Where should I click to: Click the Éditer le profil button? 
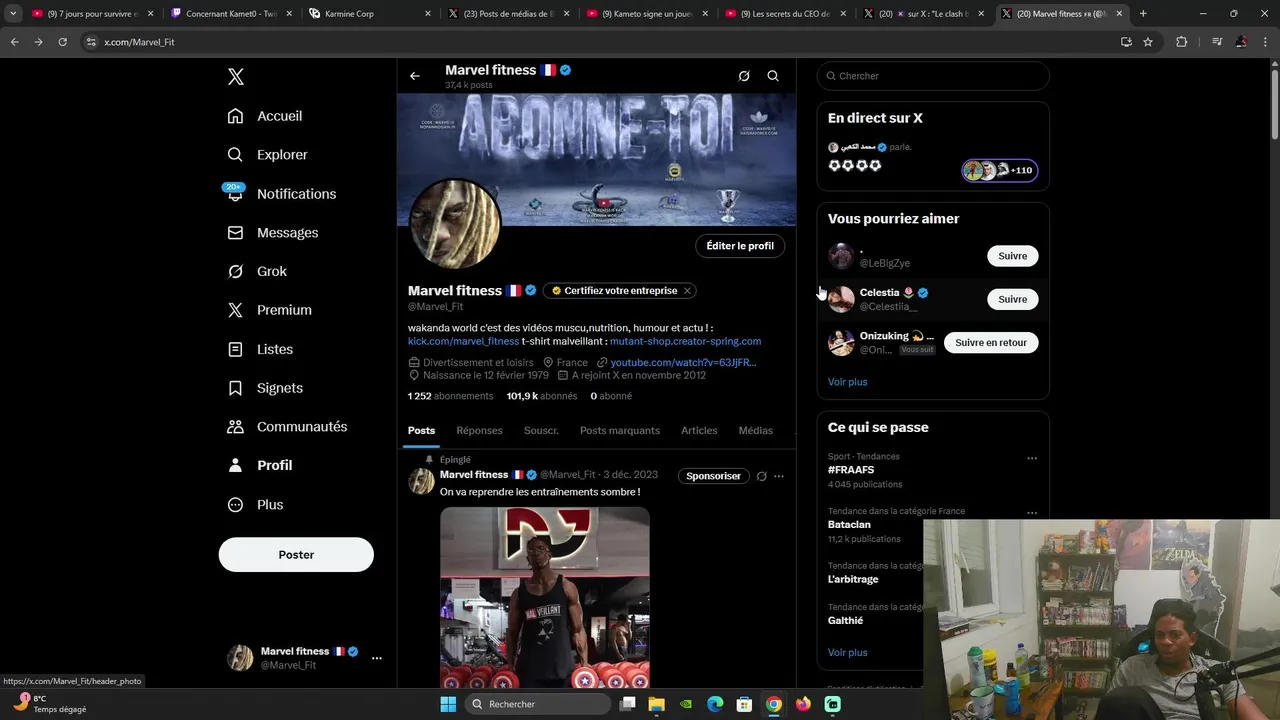point(740,246)
